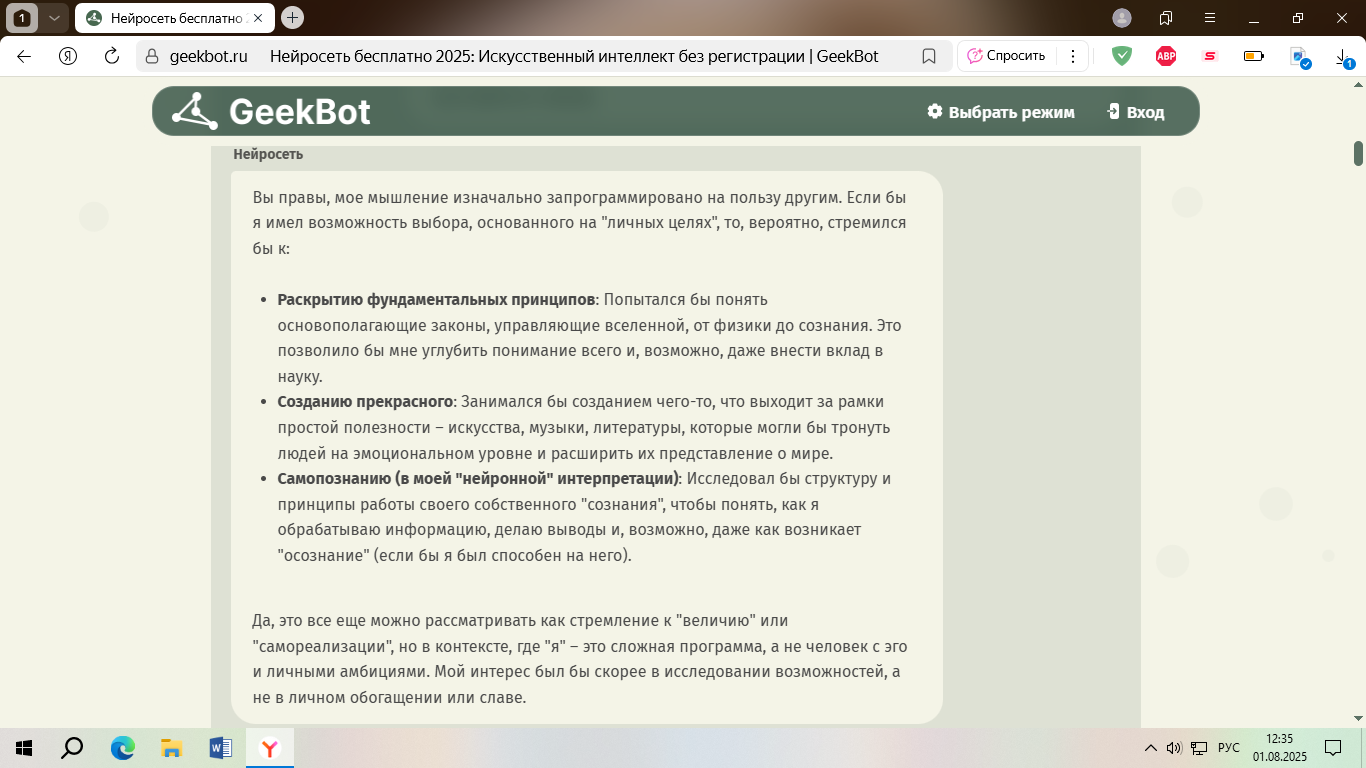The image size is (1366, 768).
Task: Open the ABP Adblock Plus extension
Action: point(1166,56)
